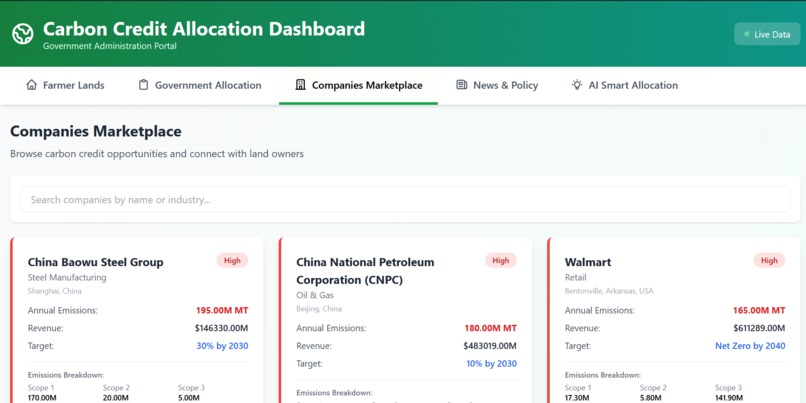Image resolution: width=806 pixels, height=403 pixels.
Task: Click the Oil & Gas industry label
Action: [315, 295]
